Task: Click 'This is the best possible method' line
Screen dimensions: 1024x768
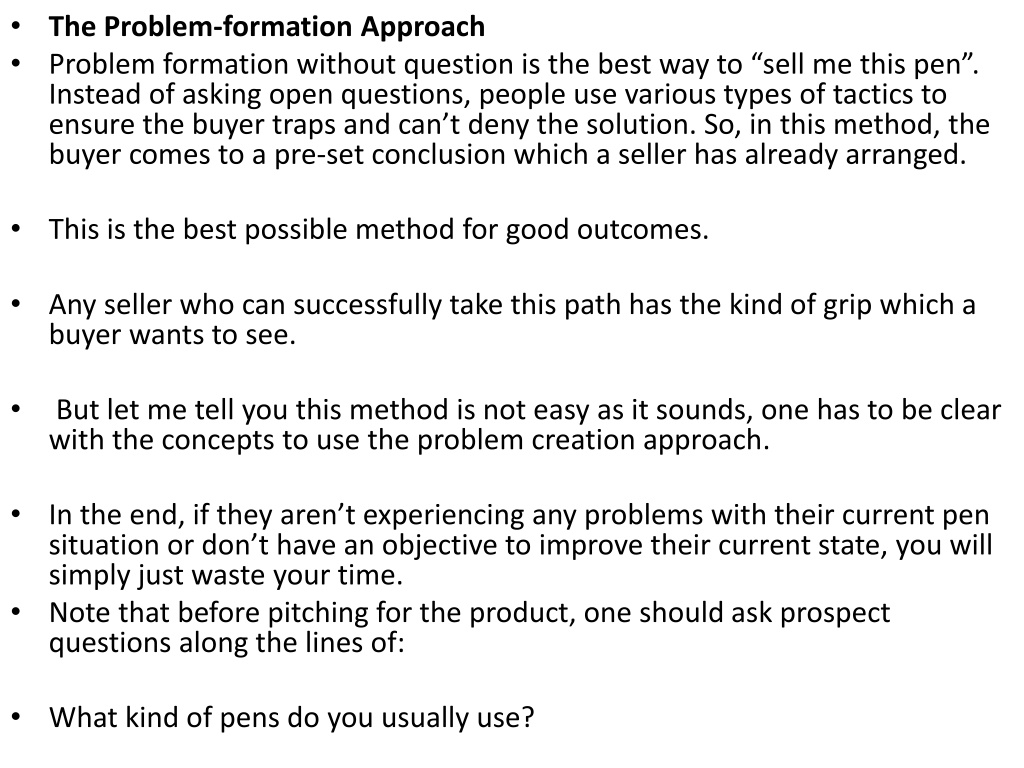Action: click(379, 230)
